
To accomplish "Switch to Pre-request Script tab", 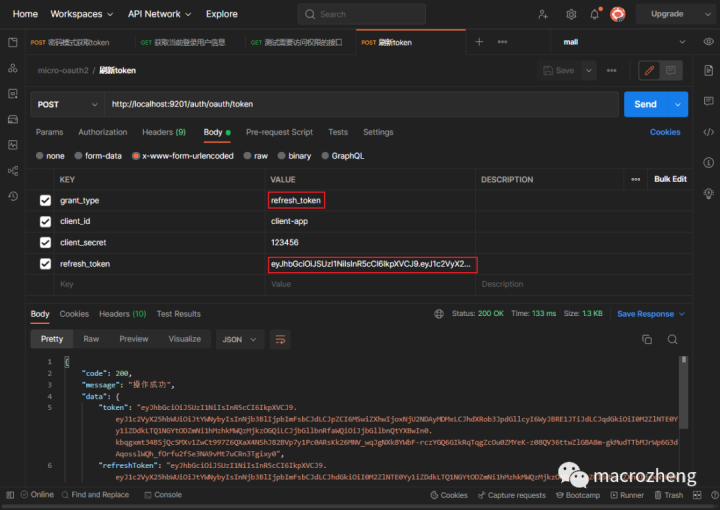I will pyautogui.click(x=279, y=132).
